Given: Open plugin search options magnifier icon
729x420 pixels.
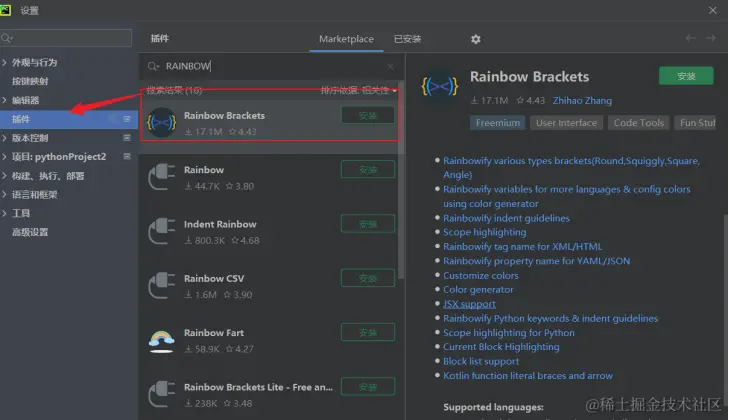Looking at the screenshot, I should 153,67.
